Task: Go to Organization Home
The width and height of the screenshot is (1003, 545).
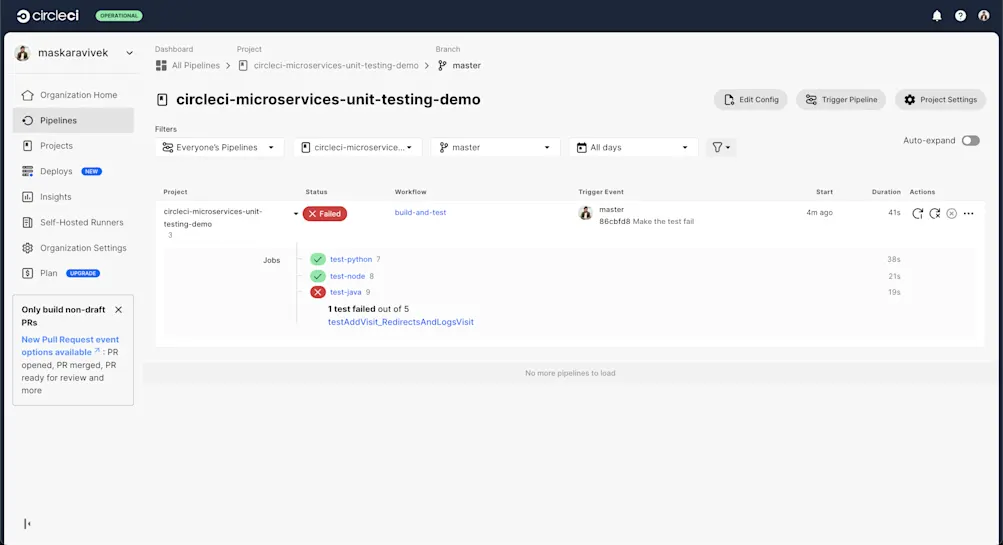Action: click(74, 95)
